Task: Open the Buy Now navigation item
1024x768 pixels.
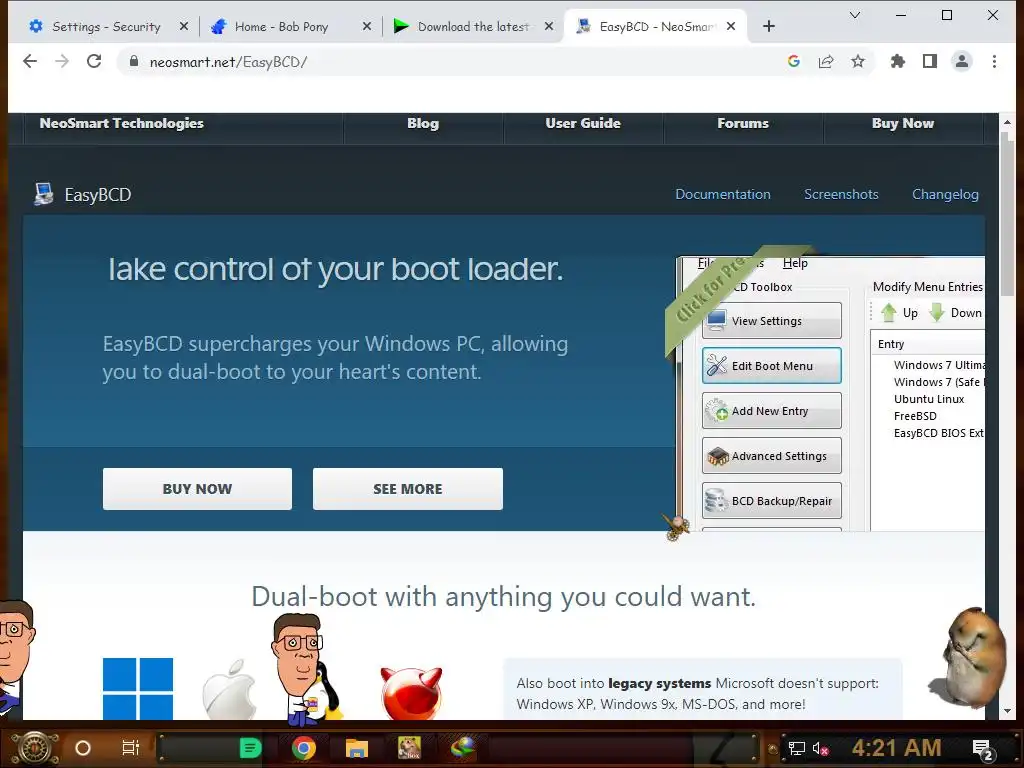Action: (903, 123)
